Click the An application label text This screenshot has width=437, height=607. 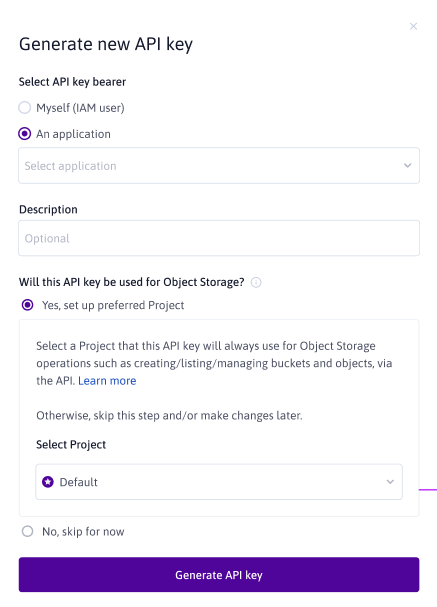click(74, 134)
